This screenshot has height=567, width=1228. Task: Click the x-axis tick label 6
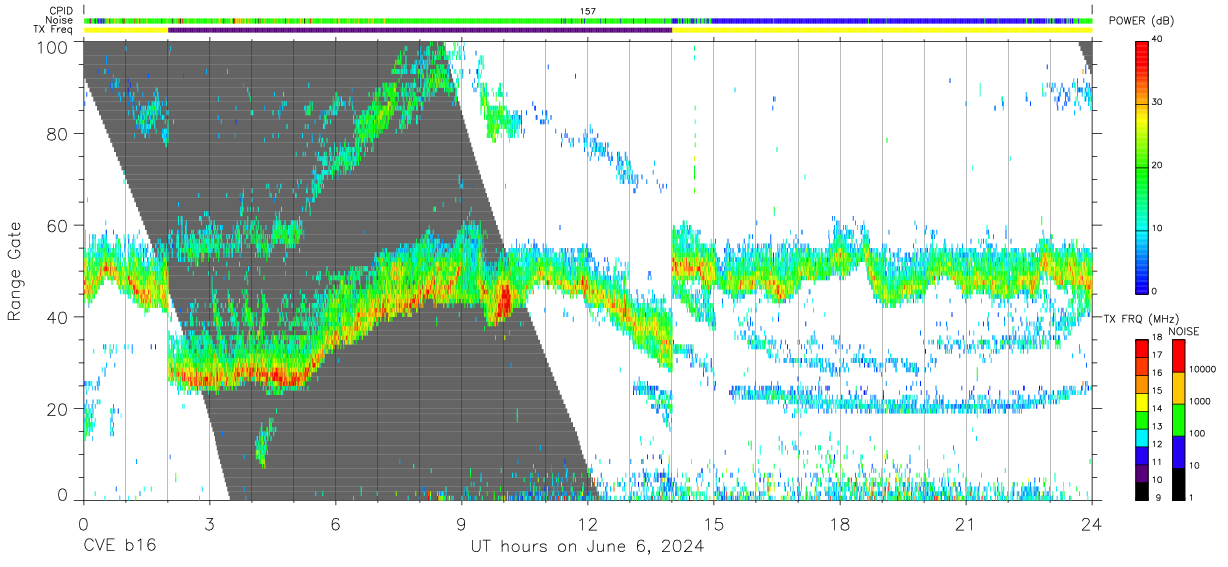point(335,523)
